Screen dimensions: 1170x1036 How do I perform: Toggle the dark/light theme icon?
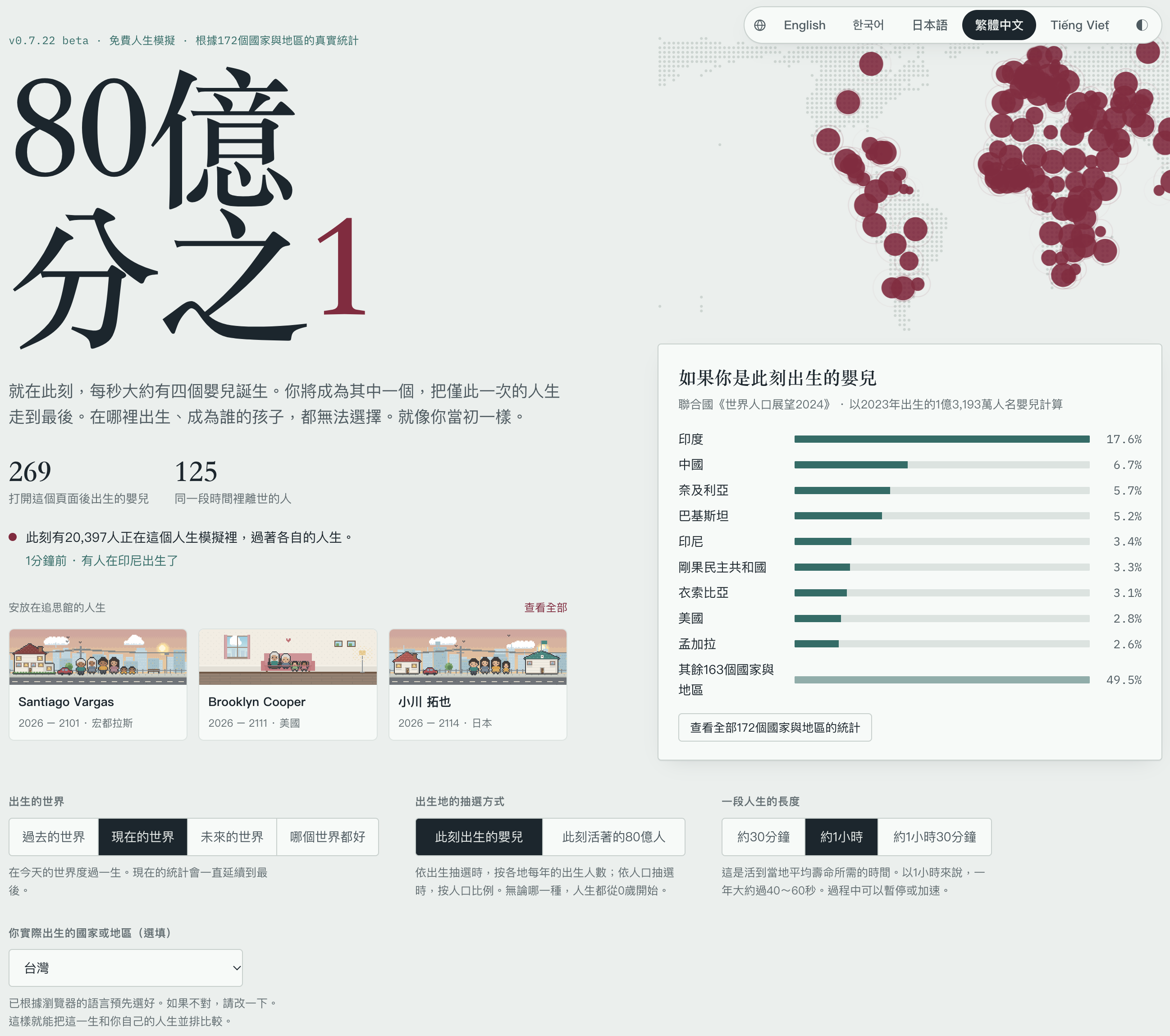coord(1141,25)
